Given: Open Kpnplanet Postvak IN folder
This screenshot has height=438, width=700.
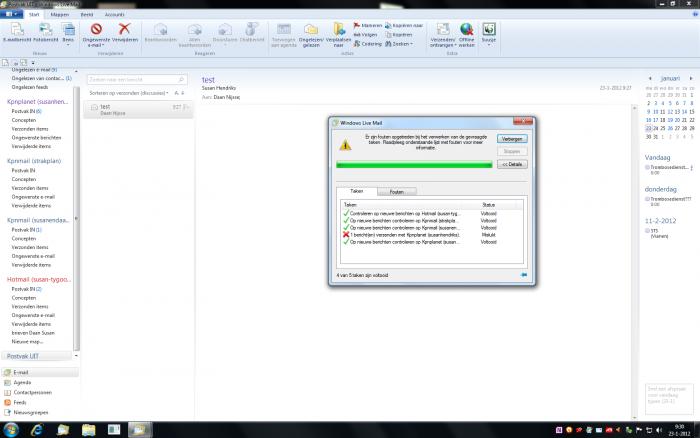Looking at the screenshot, I should click(27, 111).
